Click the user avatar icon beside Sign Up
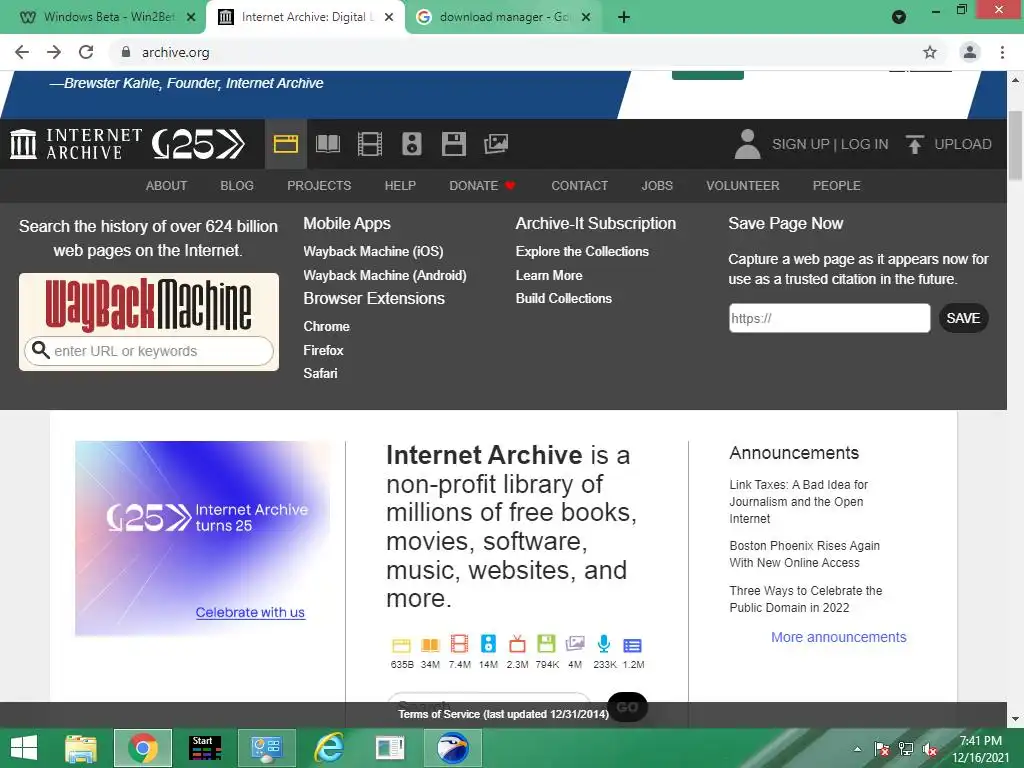 (x=747, y=144)
